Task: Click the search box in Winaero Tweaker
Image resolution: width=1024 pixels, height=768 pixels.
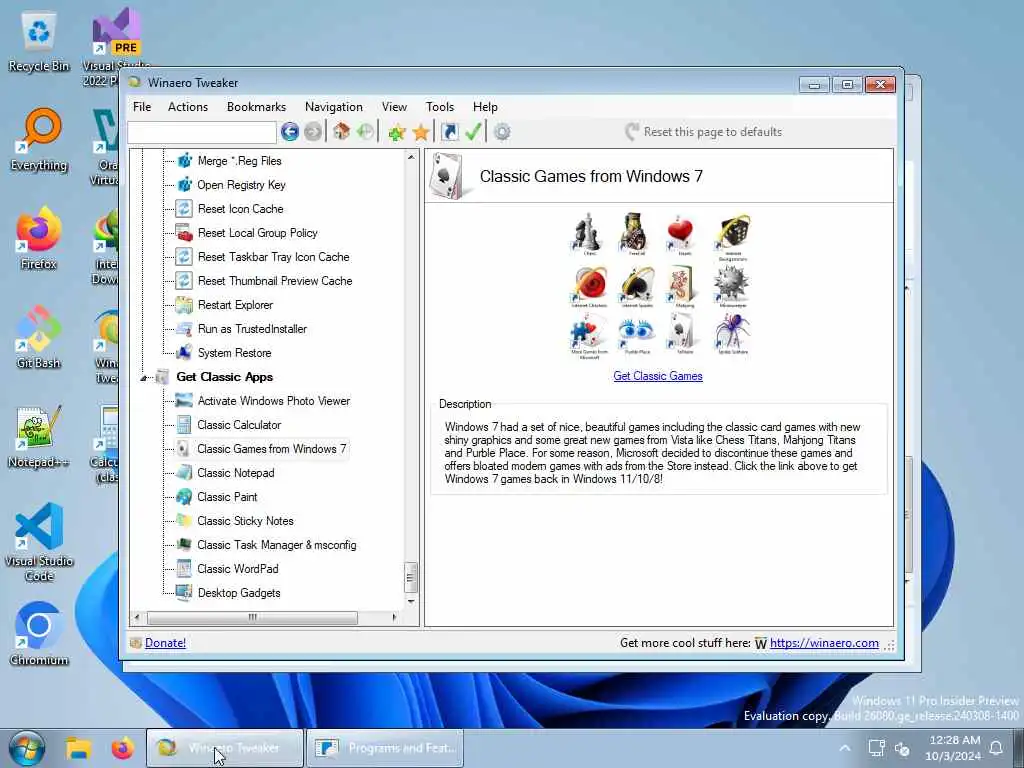Action: click(x=202, y=132)
